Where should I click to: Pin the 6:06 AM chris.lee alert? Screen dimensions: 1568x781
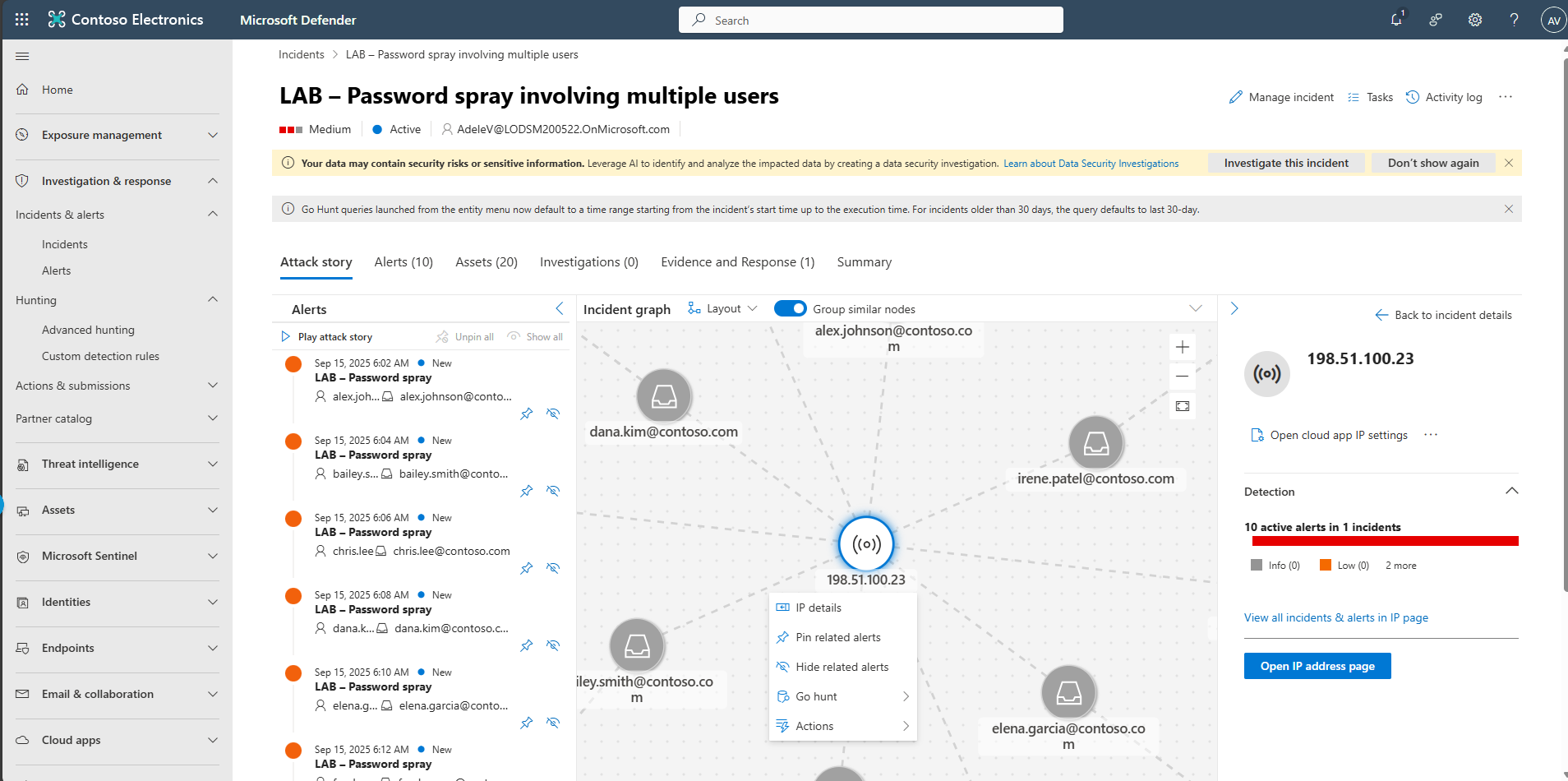tap(527, 568)
